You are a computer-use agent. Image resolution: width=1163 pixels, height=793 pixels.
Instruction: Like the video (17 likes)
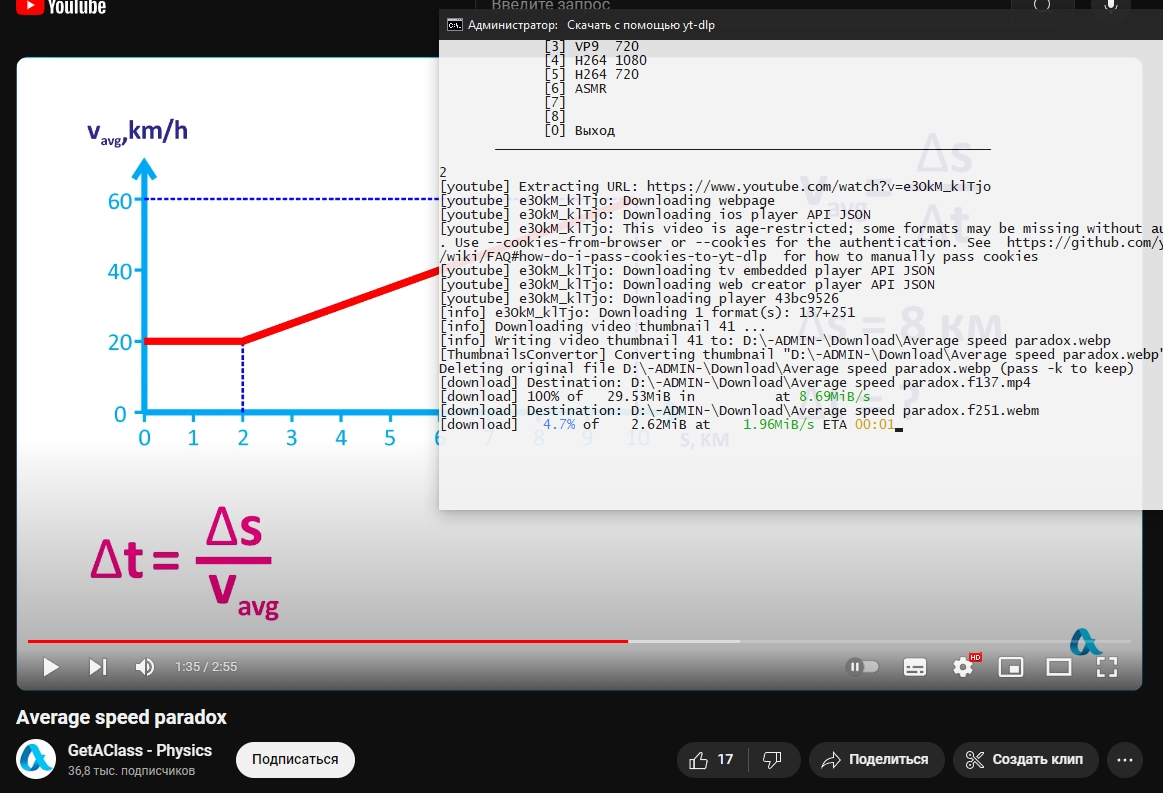coord(711,760)
